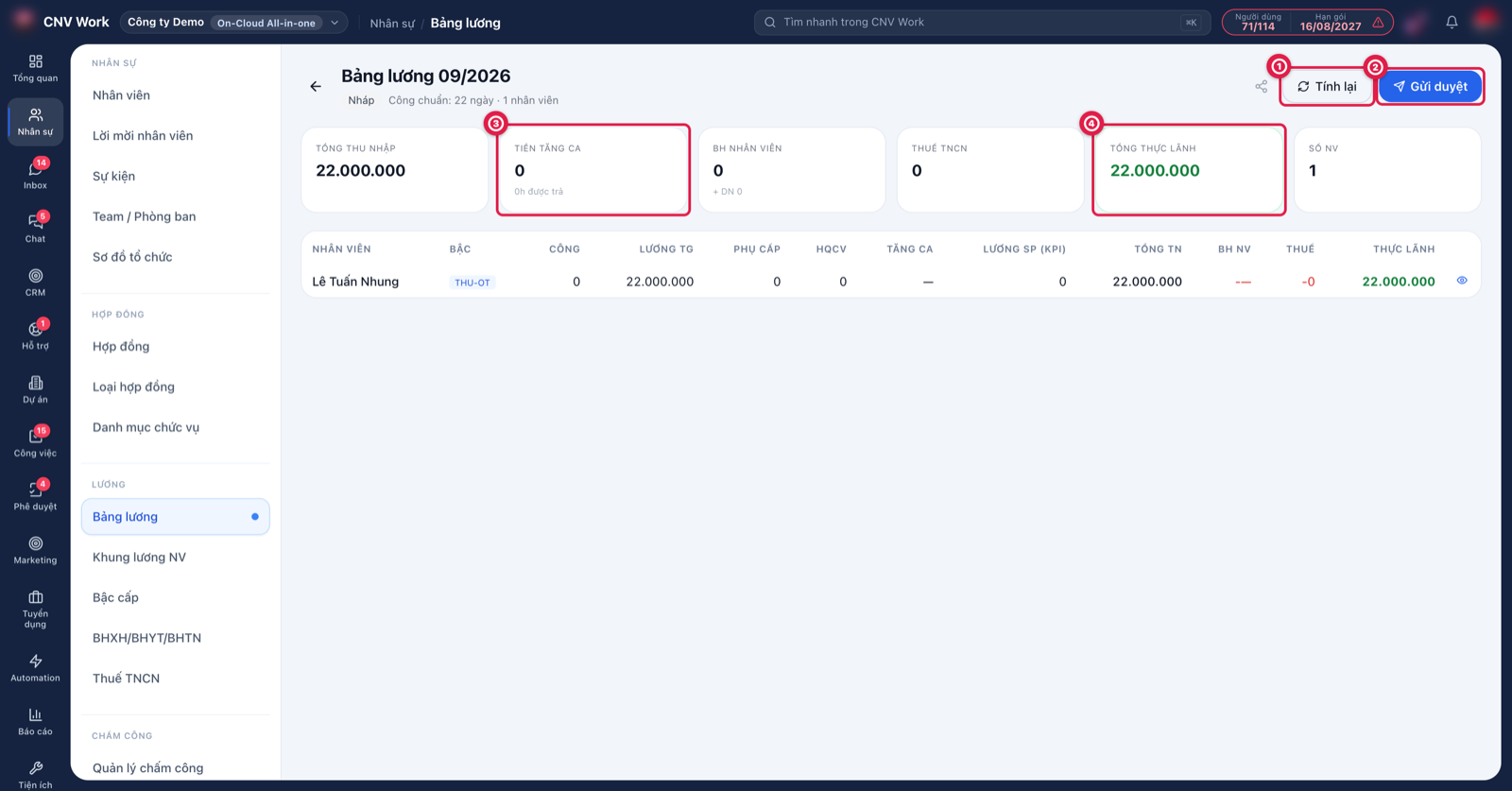The width and height of the screenshot is (1512, 791).
Task: Click employee name Lê Tuấn Nhung
Action: (x=355, y=282)
